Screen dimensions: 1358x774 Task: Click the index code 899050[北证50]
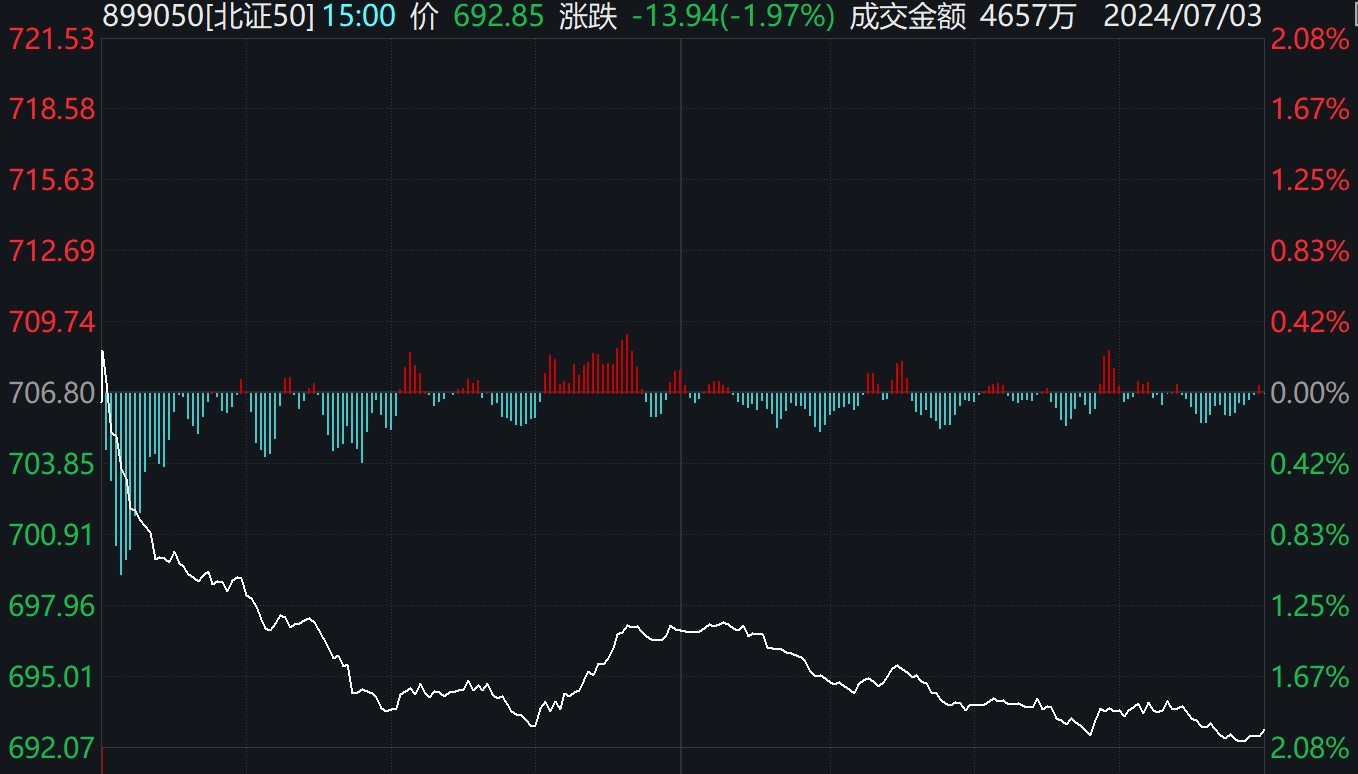click(207, 15)
